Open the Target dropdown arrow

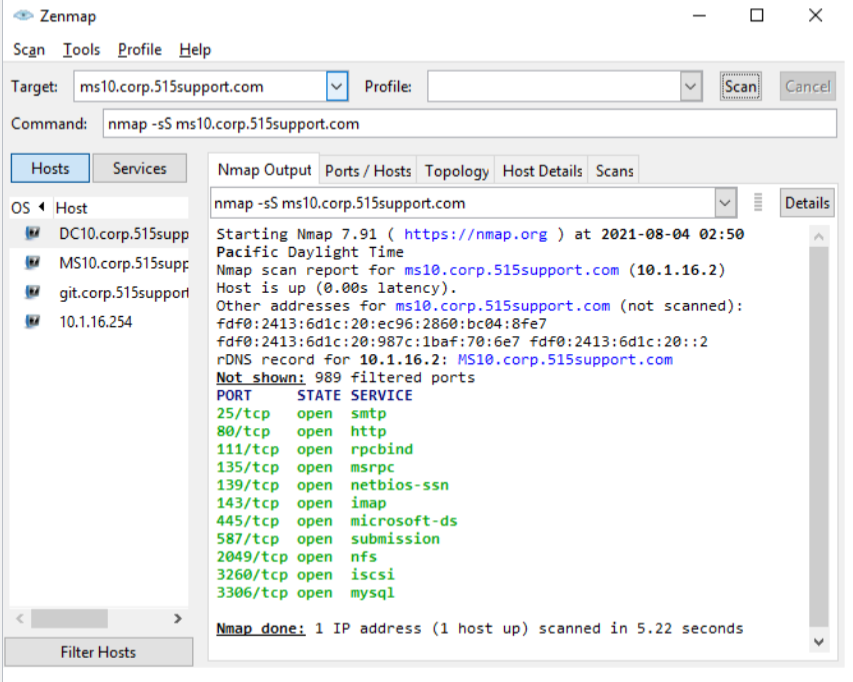[337, 86]
